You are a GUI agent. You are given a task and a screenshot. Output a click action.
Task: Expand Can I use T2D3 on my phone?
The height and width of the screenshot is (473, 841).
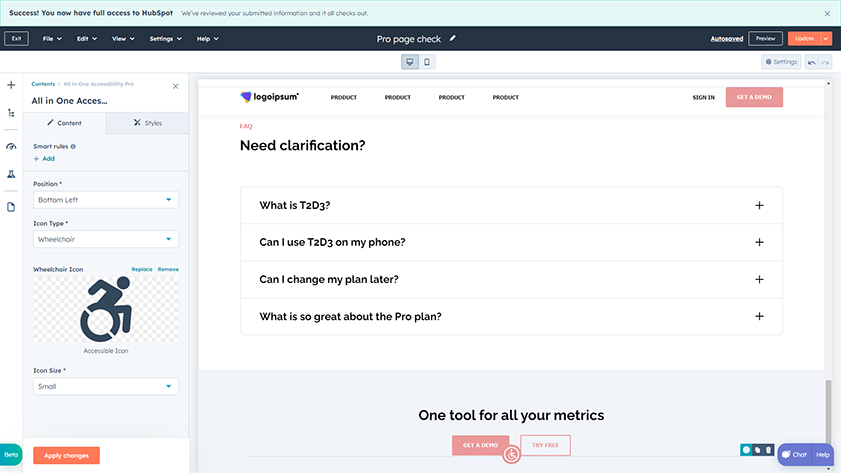coord(511,242)
